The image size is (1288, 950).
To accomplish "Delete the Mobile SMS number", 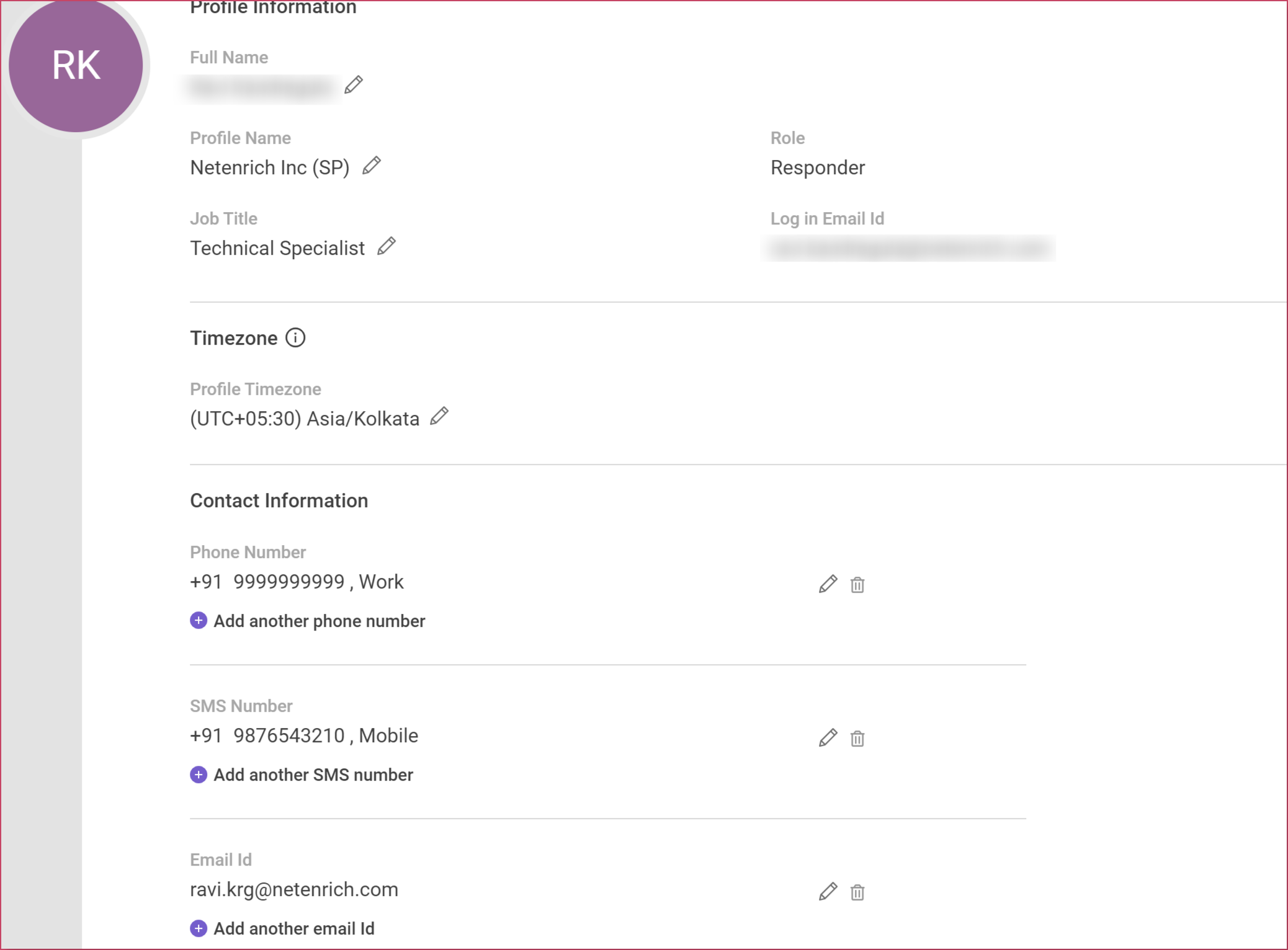I will tap(857, 739).
